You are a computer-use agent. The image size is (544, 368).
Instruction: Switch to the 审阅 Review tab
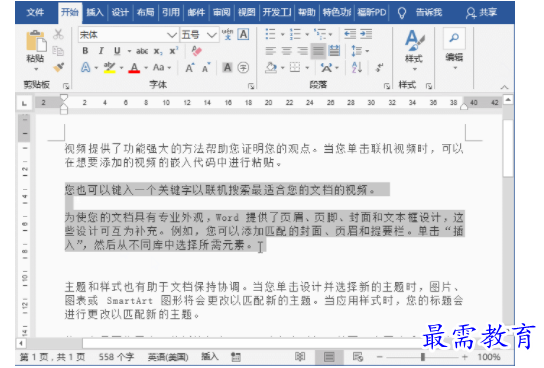click(221, 12)
